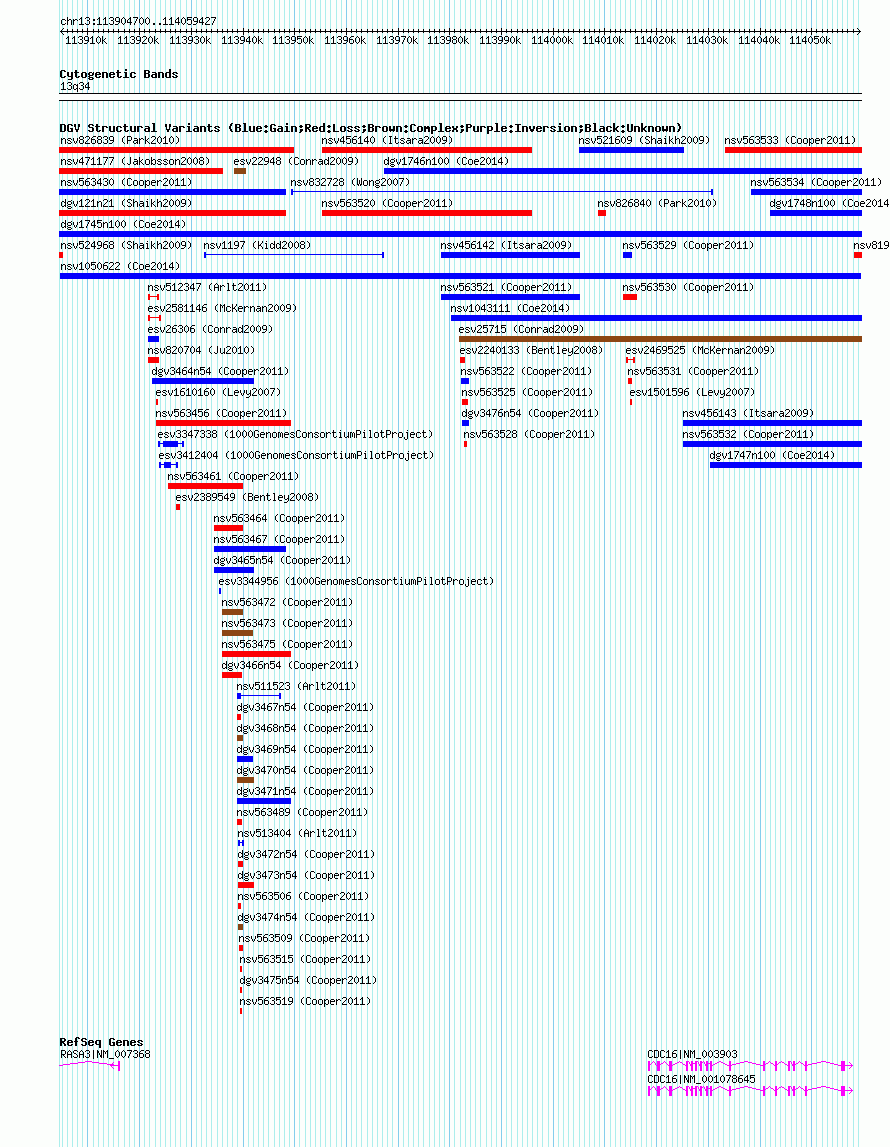Click nsv524968 (Shaikh2009) label
This screenshot has height=1147, width=890.
pyautogui.click(x=126, y=245)
